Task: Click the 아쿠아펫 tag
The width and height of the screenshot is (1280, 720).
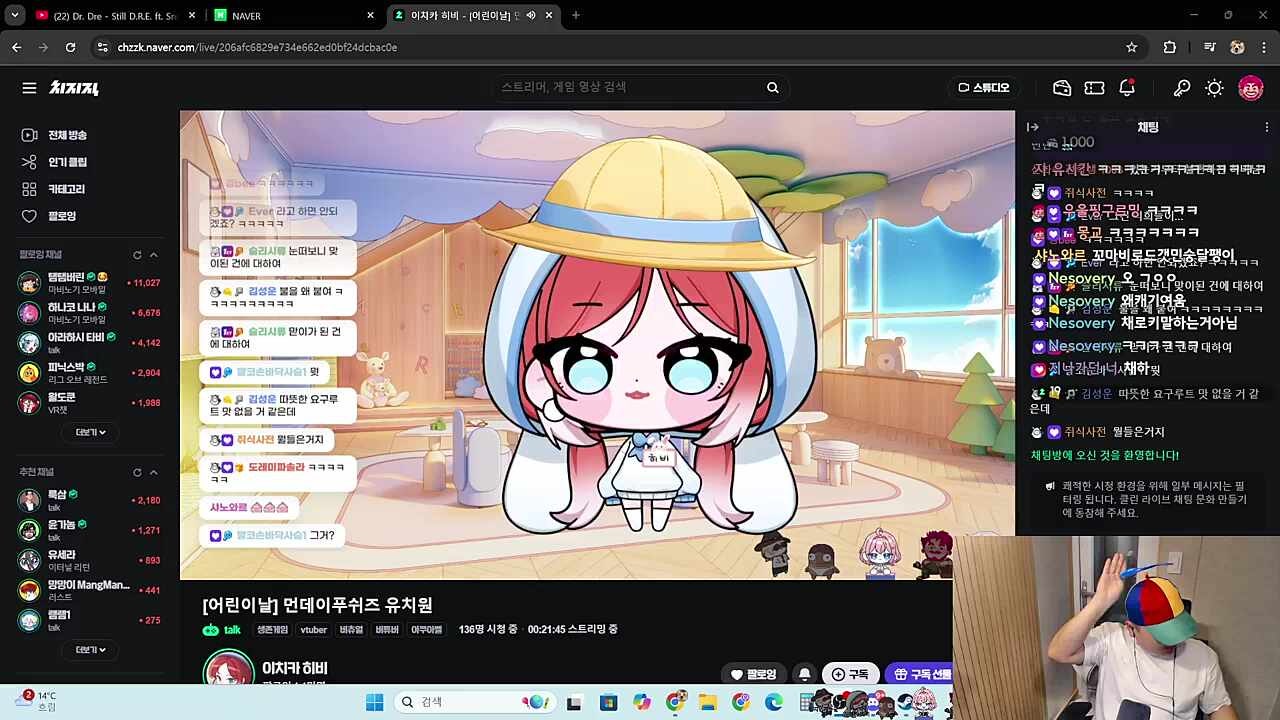Action: (427, 630)
